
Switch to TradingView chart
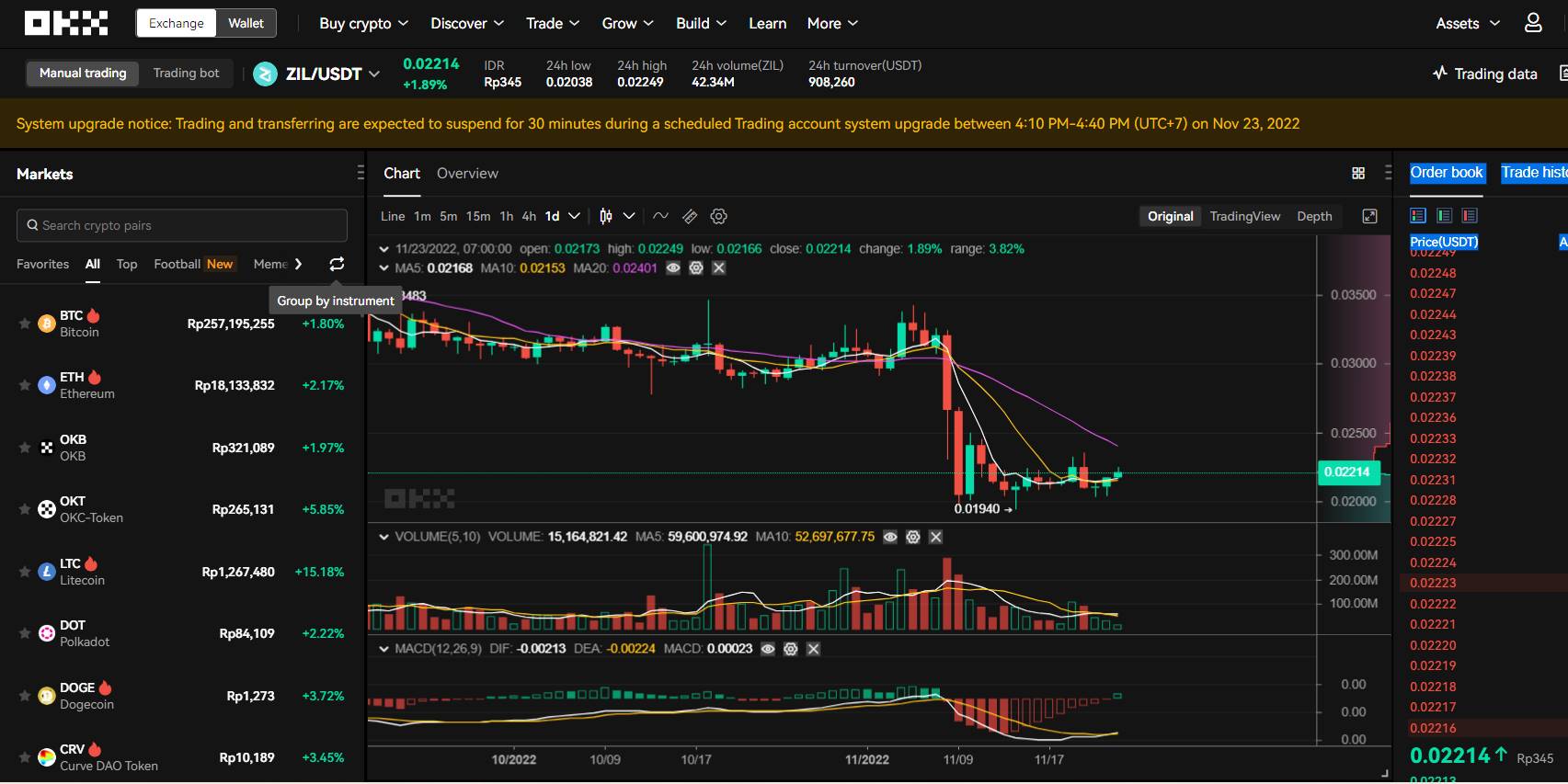point(1244,216)
